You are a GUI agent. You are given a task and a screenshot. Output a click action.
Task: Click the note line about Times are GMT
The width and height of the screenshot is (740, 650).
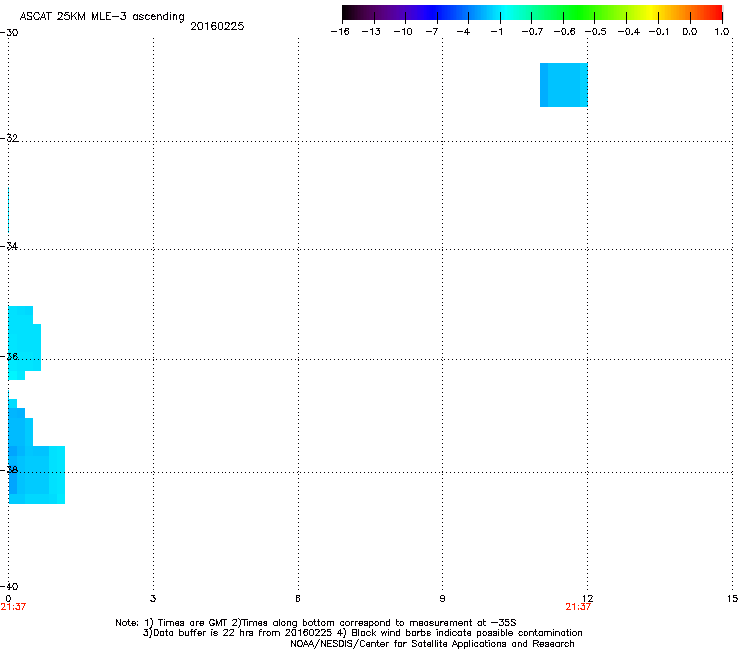pyautogui.click(x=316, y=623)
